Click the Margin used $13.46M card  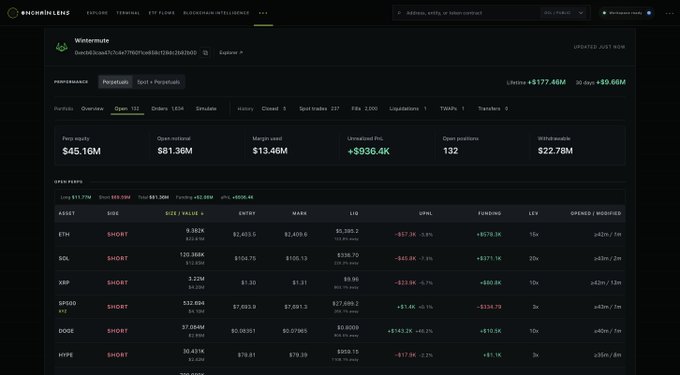[292, 146]
